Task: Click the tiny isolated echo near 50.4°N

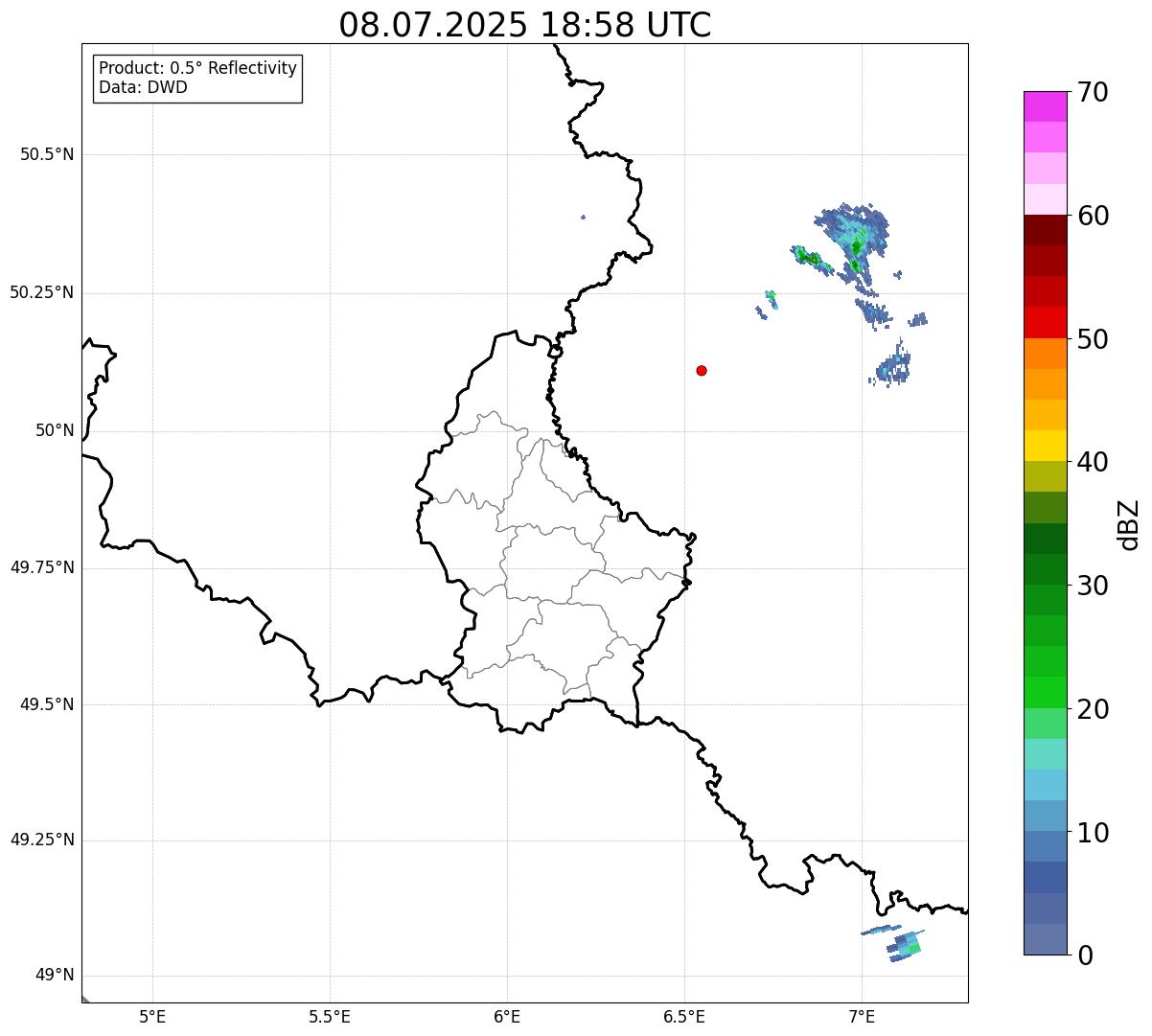Action: (583, 217)
